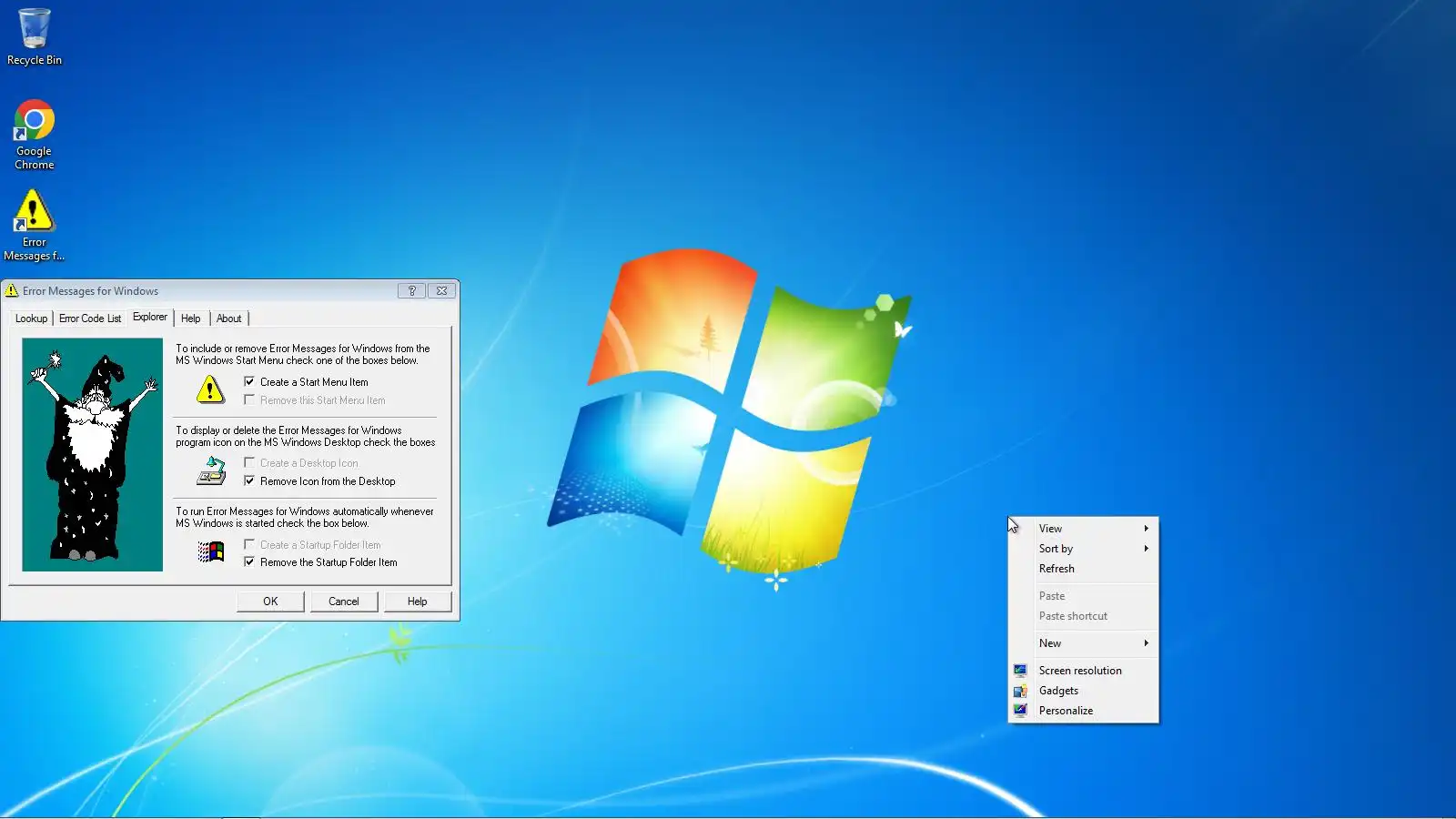Image resolution: width=1456 pixels, height=819 pixels.
Task: Toggle Remove this Start Menu Item checkbox
Action: 249,400
